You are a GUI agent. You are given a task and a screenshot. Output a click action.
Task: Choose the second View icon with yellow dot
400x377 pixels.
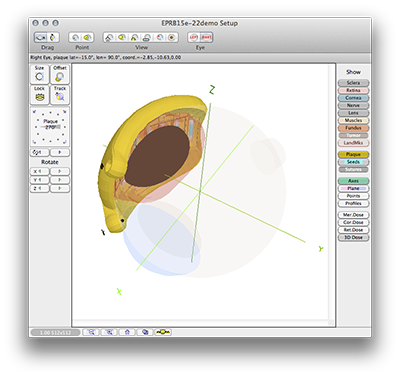[x=122, y=37]
